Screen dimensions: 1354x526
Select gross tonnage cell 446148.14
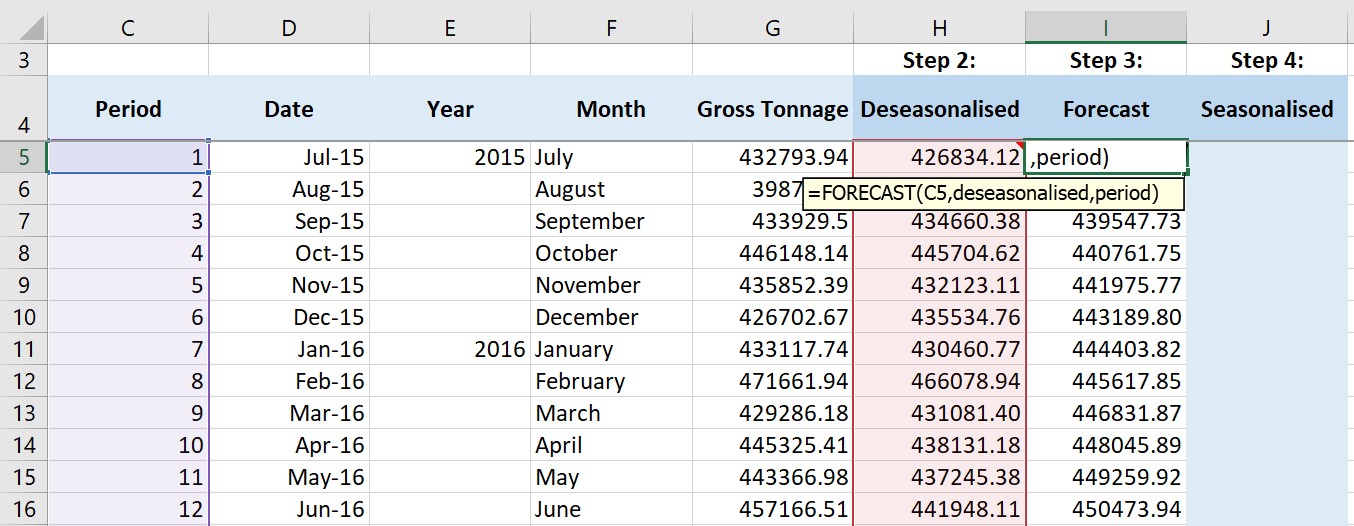773,253
